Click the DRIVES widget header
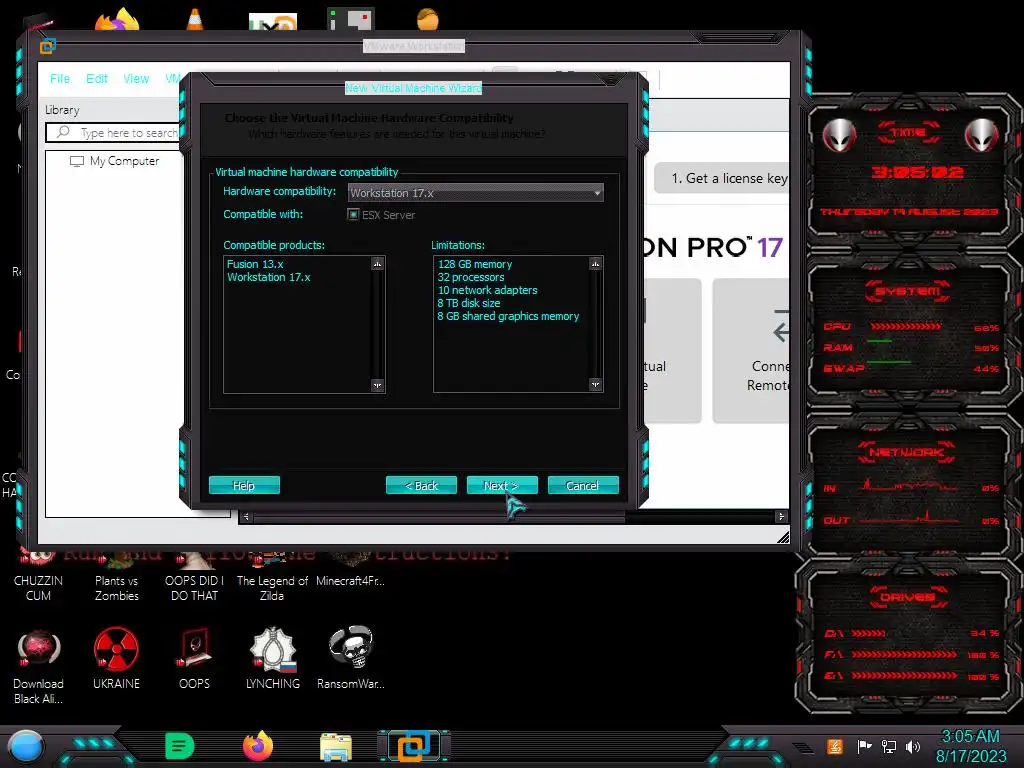The width and height of the screenshot is (1024, 768). (x=908, y=597)
